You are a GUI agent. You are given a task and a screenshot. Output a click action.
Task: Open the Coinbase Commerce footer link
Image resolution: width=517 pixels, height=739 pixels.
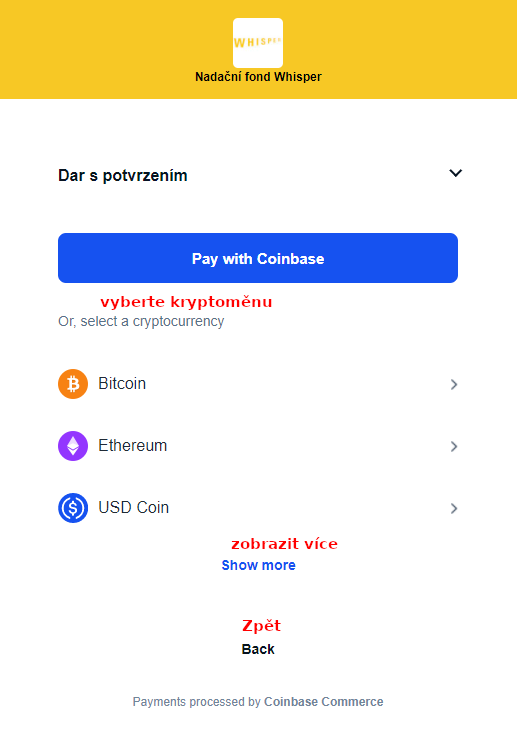(323, 702)
